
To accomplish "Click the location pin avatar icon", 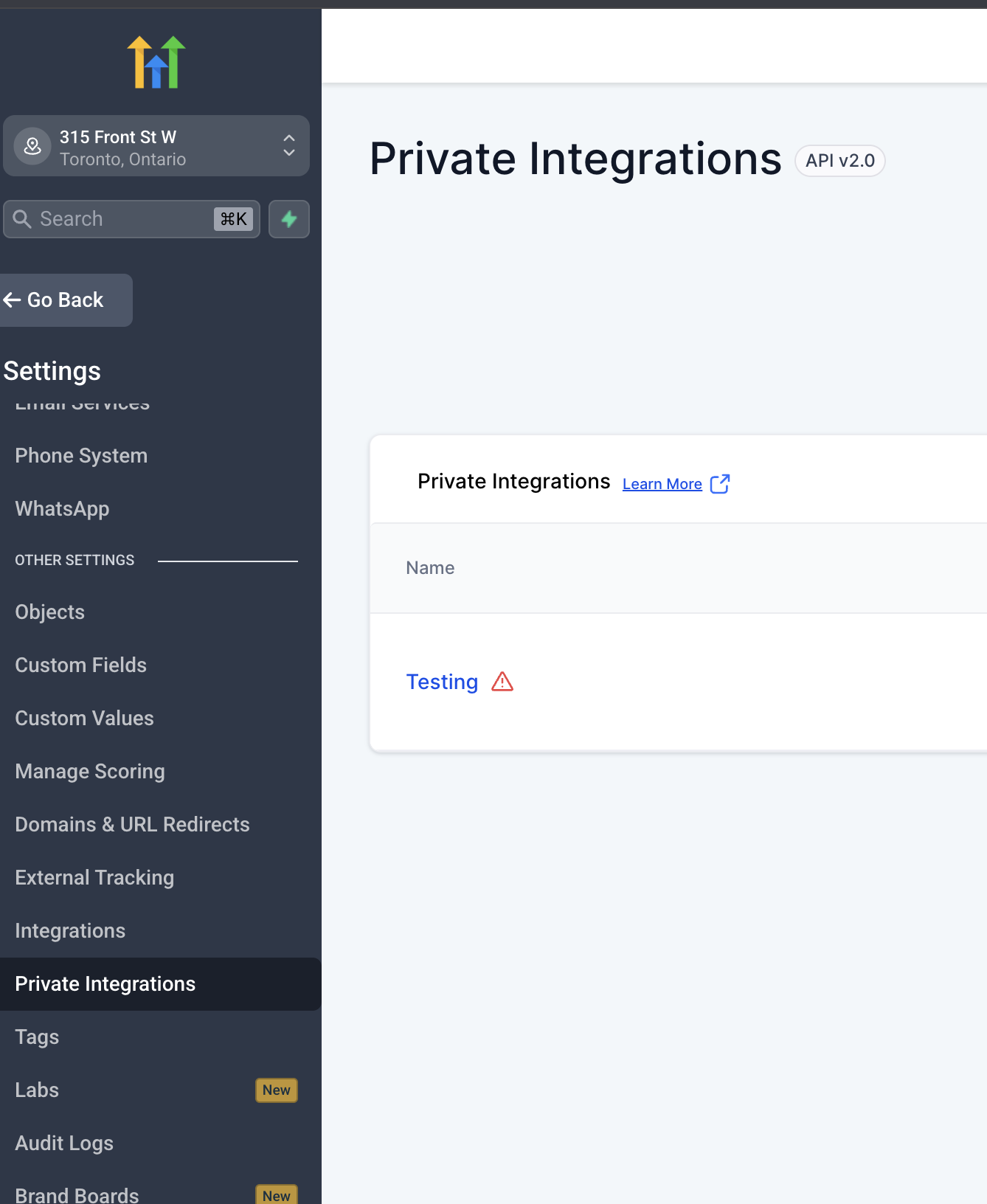I will 32,146.
